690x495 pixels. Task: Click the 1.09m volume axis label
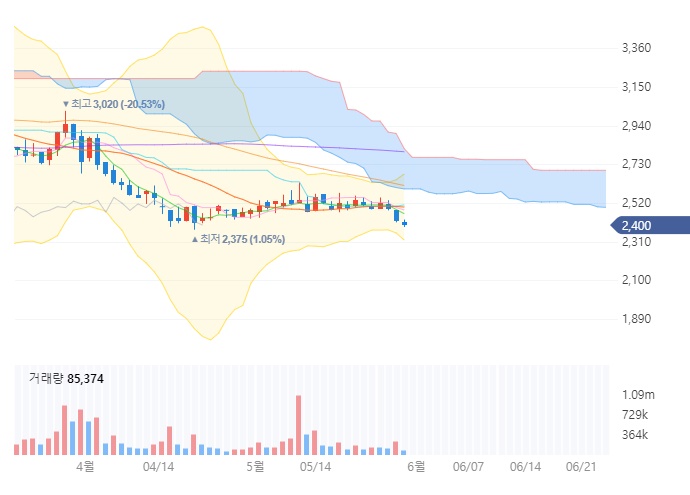click(638, 395)
